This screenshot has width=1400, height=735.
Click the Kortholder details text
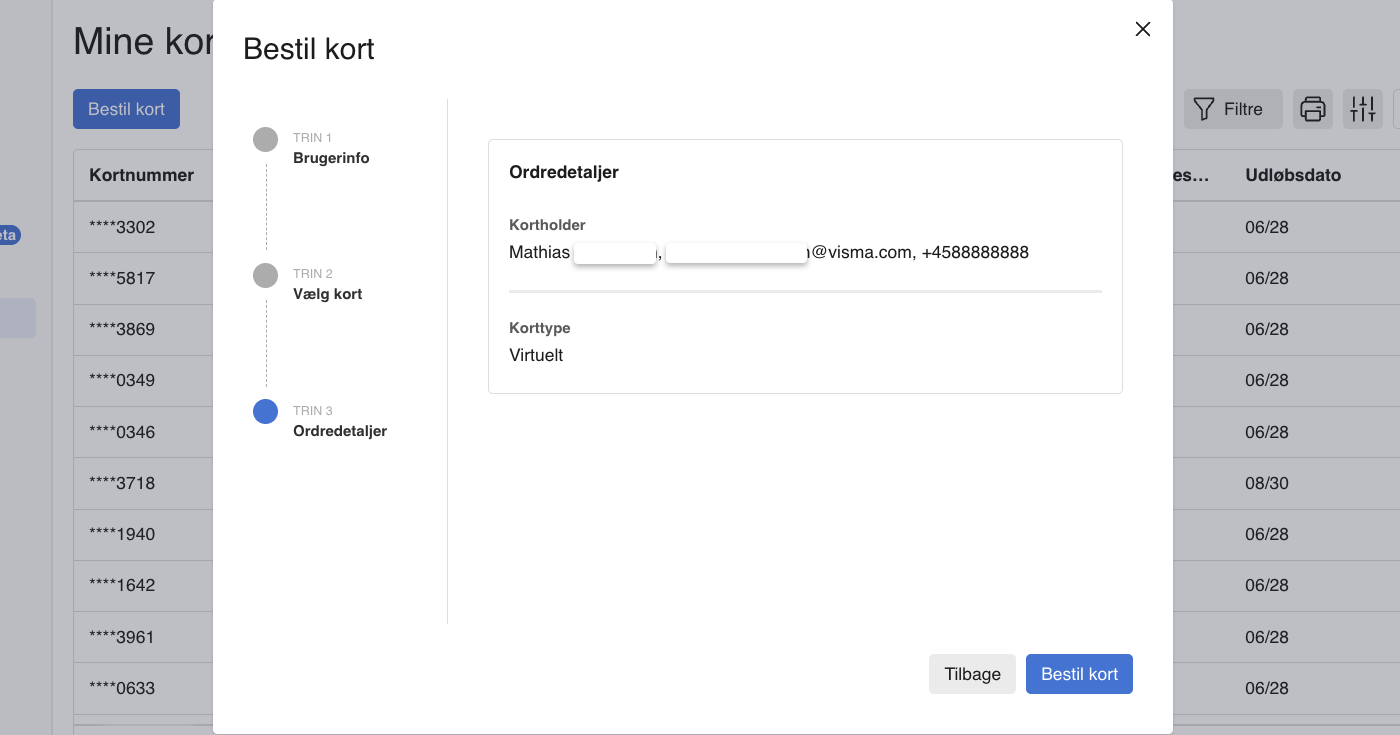[768, 253]
